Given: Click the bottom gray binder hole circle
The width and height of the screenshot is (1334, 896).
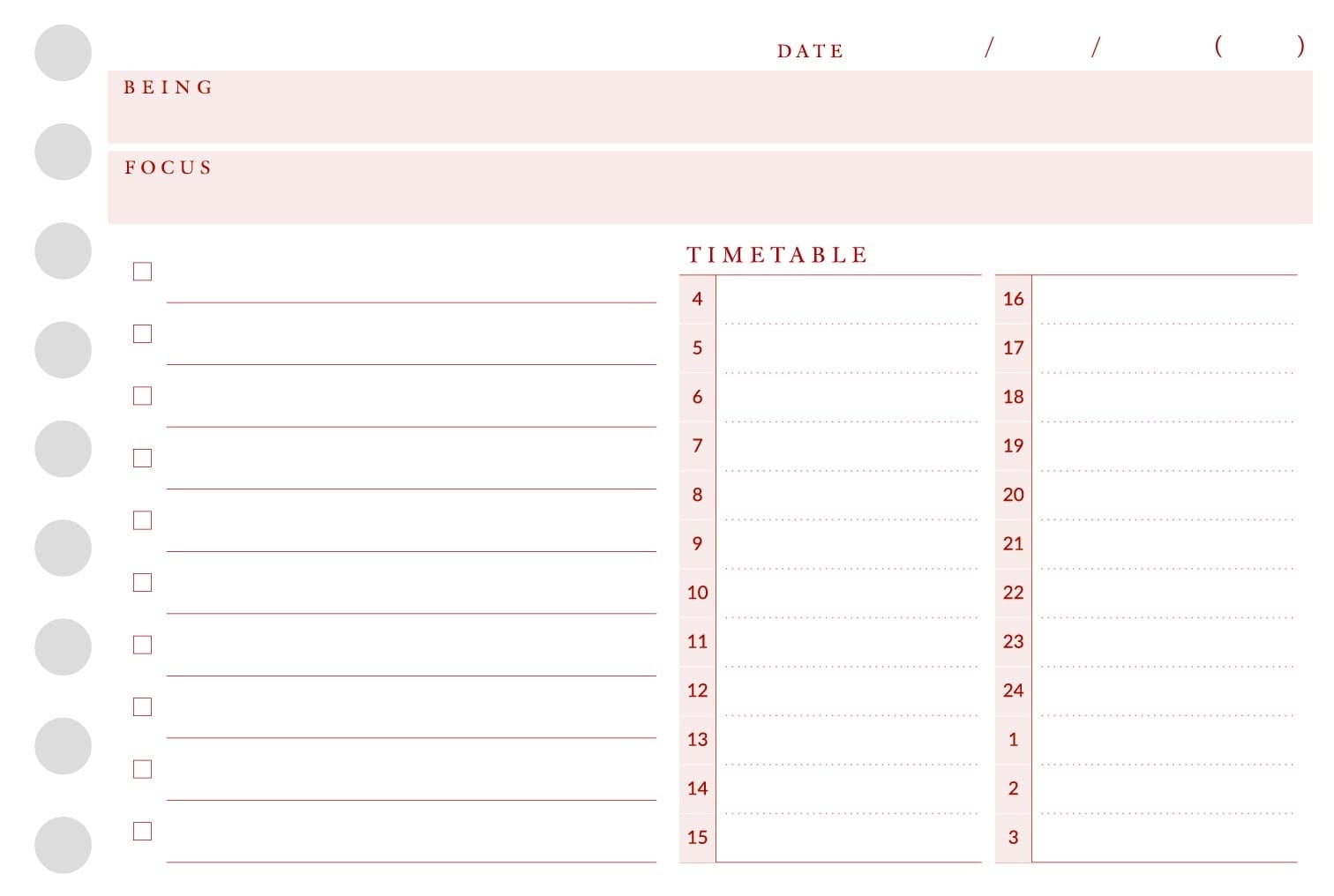Looking at the screenshot, I should 63,845.
